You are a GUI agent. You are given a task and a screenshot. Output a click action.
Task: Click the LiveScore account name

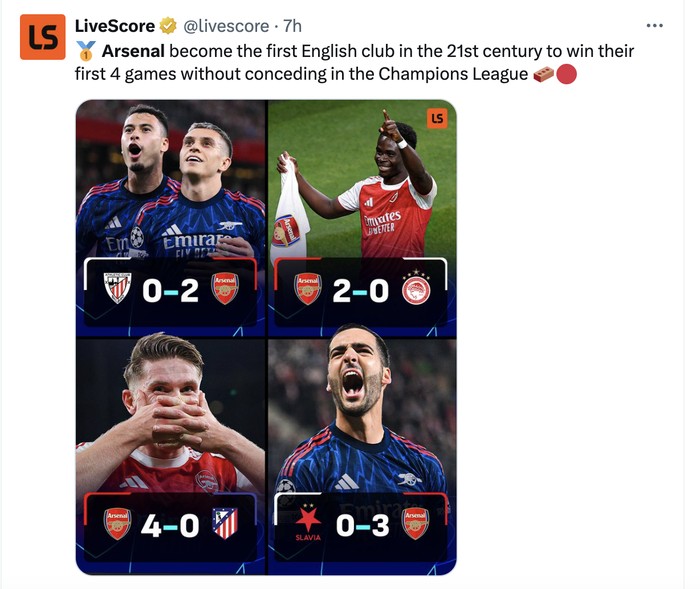click(115, 25)
